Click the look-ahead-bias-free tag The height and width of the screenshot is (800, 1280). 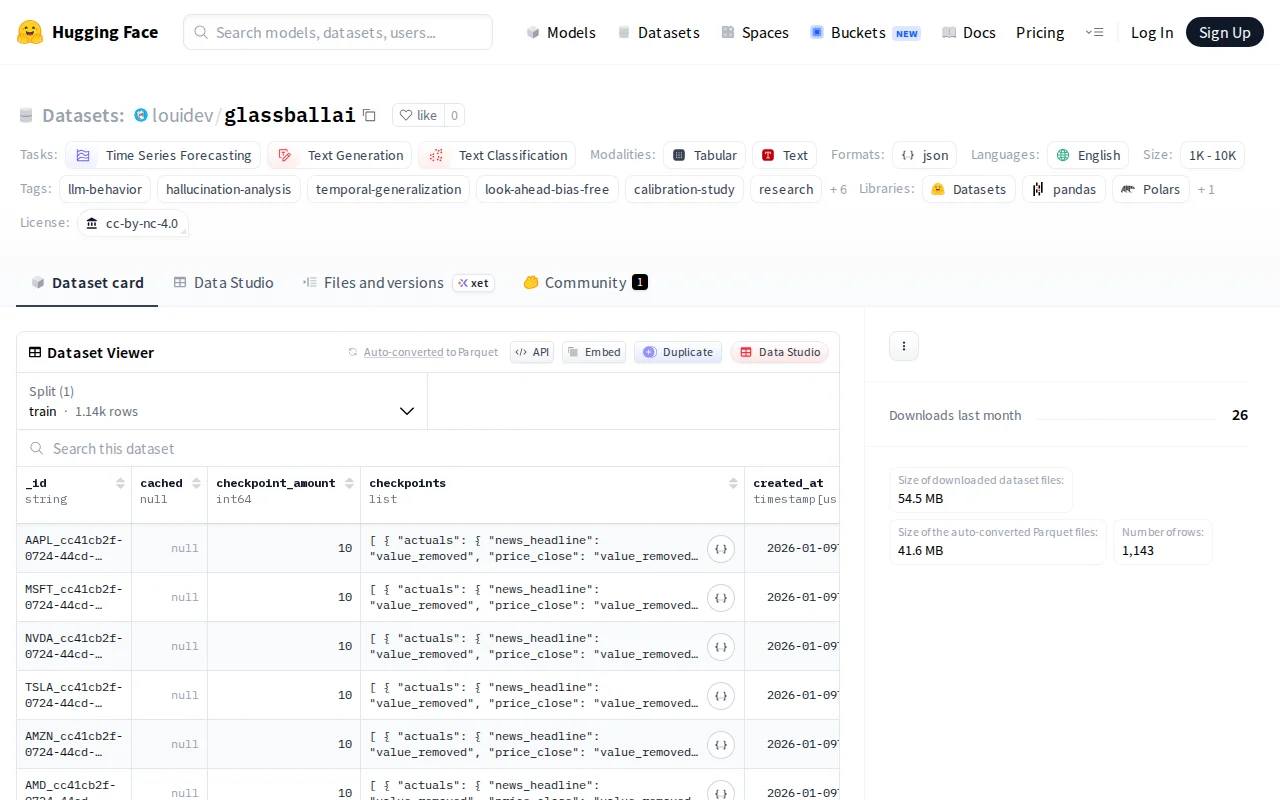(547, 189)
